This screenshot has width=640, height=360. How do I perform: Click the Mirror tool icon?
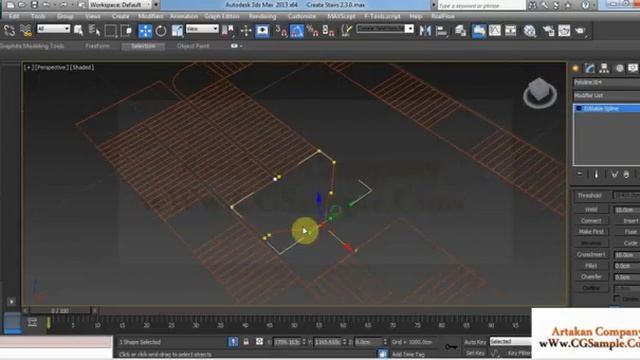click(x=425, y=31)
